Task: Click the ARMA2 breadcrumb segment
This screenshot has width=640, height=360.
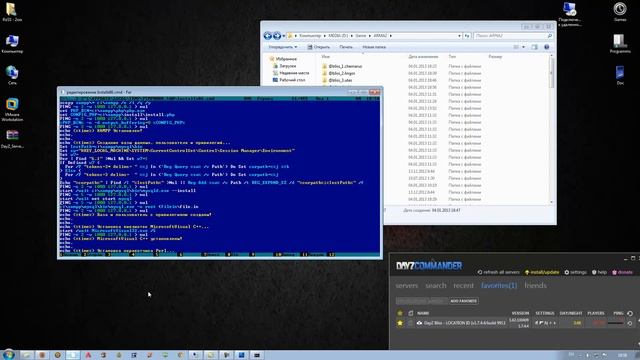Action: click(380, 36)
